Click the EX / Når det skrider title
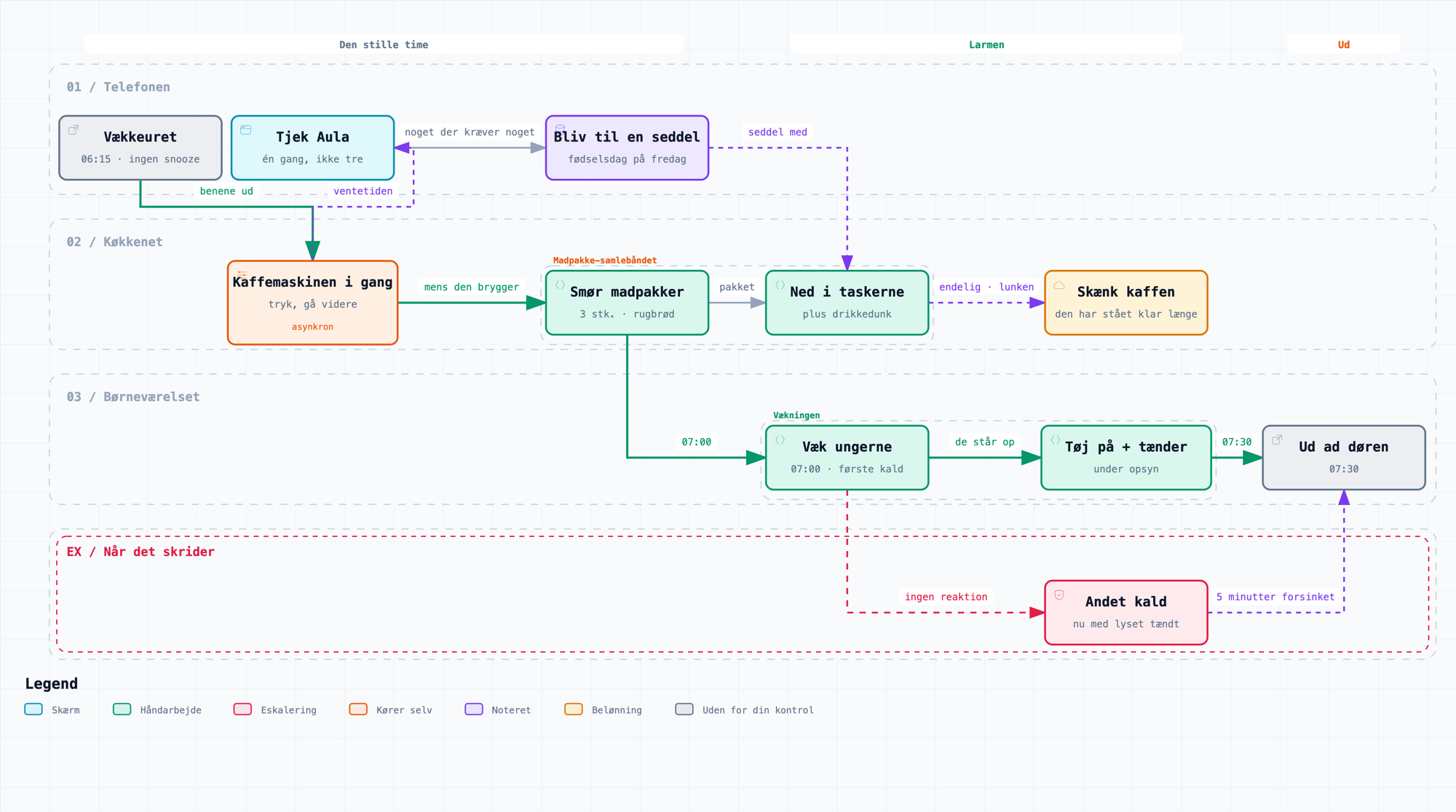The height and width of the screenshot is (812, 1456). coord(141,552)
